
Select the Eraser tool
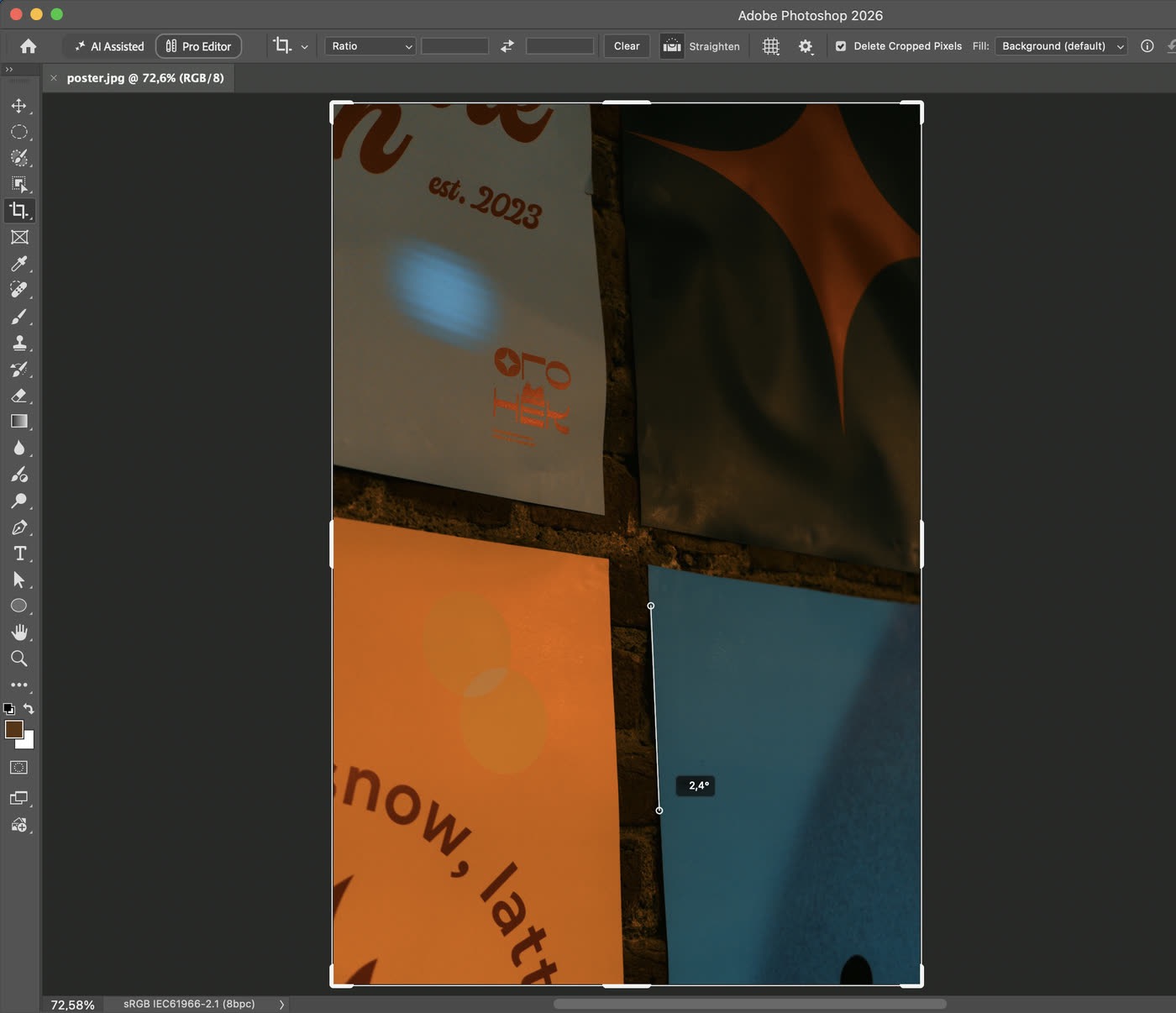pos(18,396)
